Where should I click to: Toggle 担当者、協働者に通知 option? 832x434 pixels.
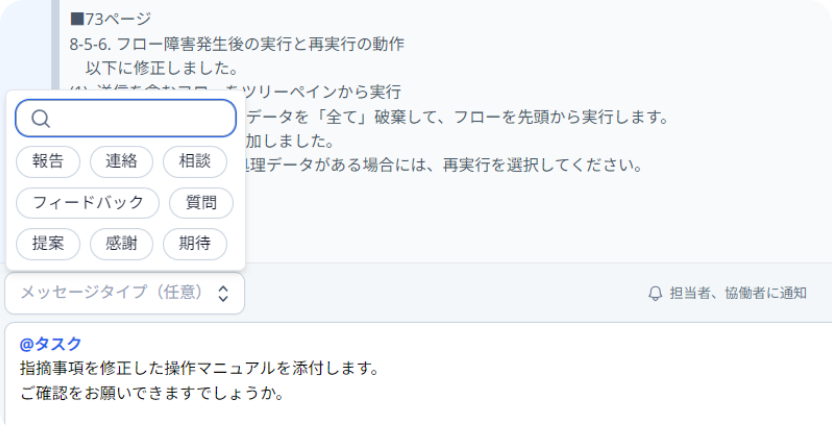(x=727, y=293)
